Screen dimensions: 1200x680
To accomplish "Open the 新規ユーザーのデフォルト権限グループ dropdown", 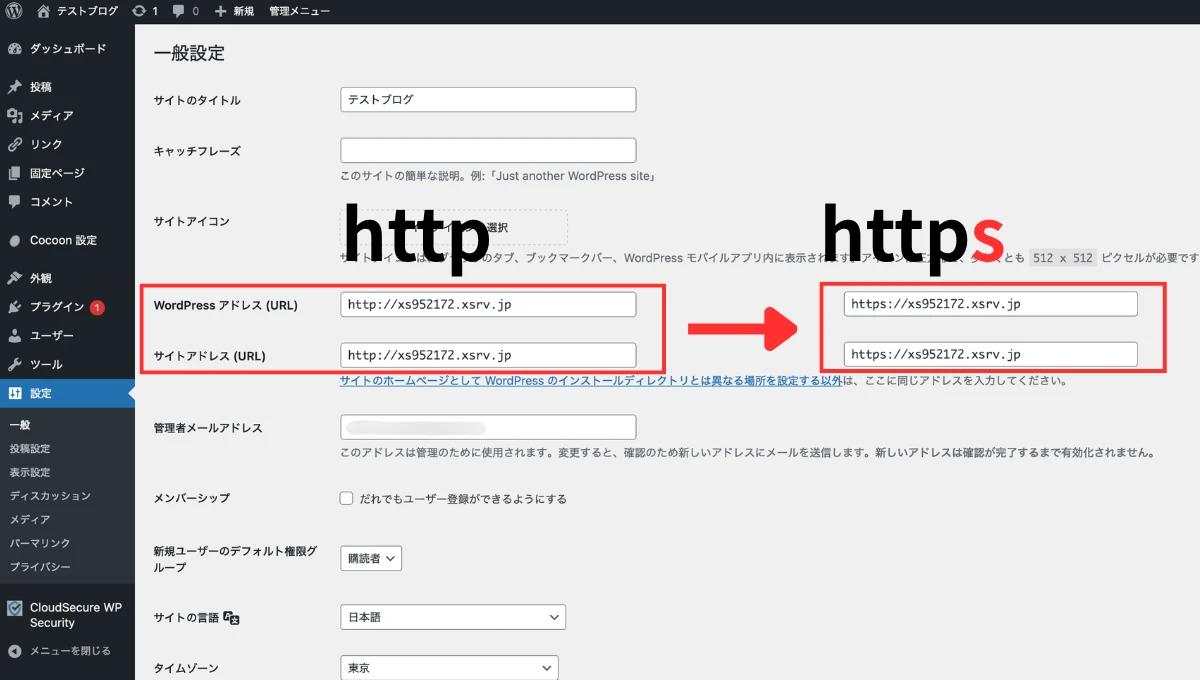I will [x=371, y=558].
